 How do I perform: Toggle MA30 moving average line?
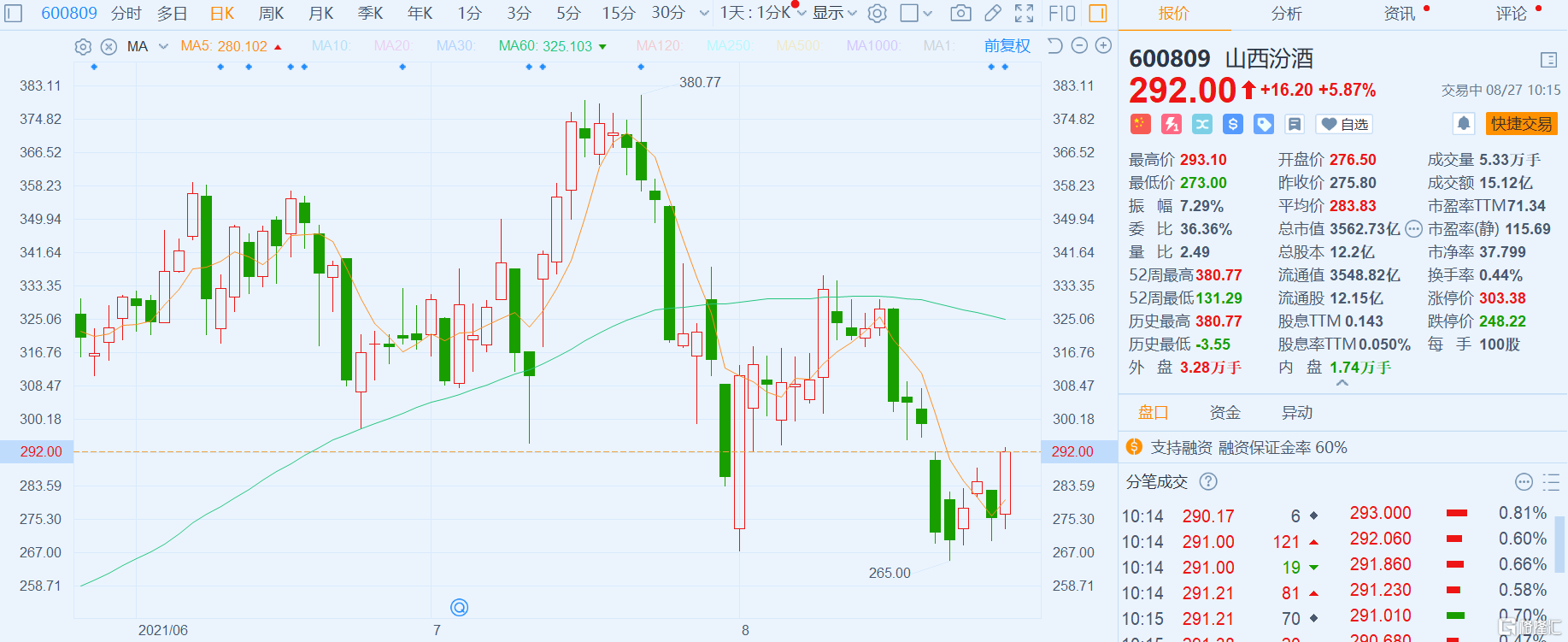coord(455,45)
